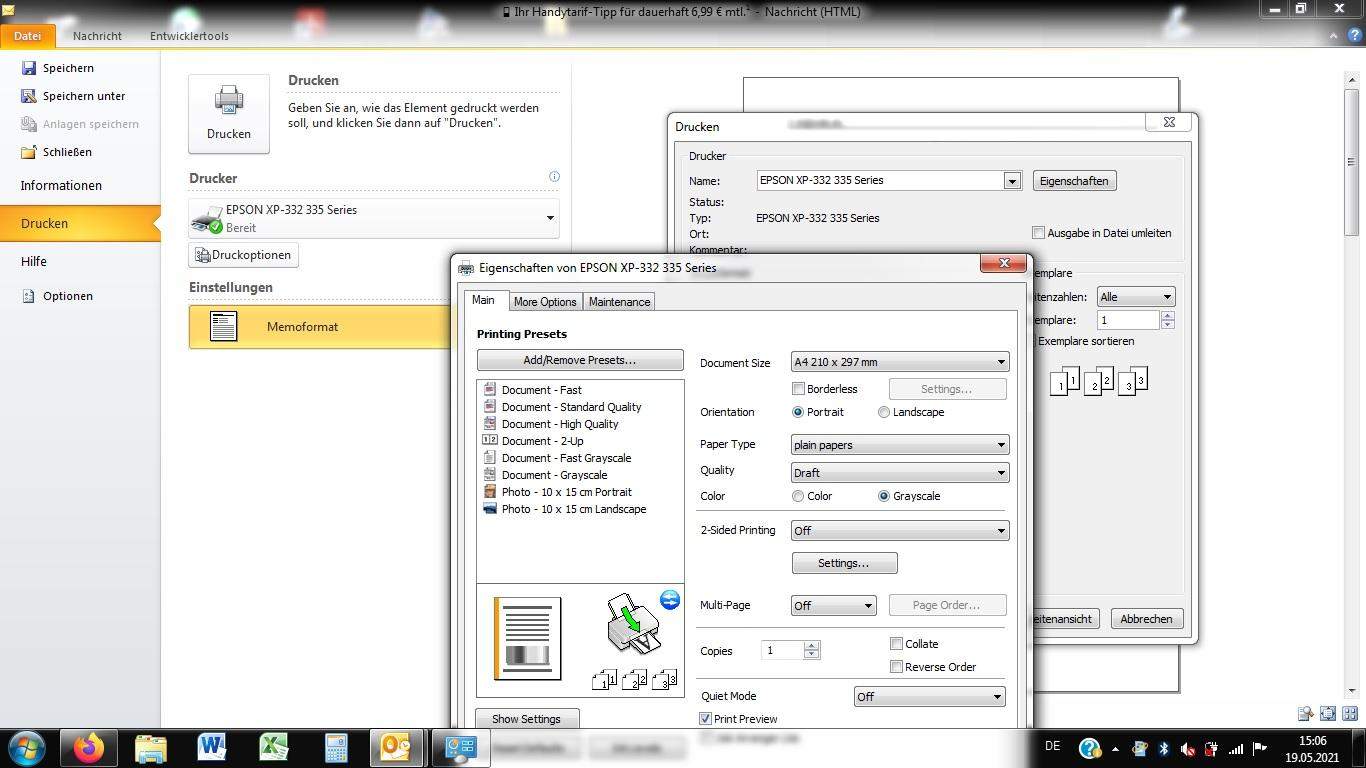Screen dimensions: 1366x768
Task: Click the Speichern unter icon
Action: click(x=28, y=96)
